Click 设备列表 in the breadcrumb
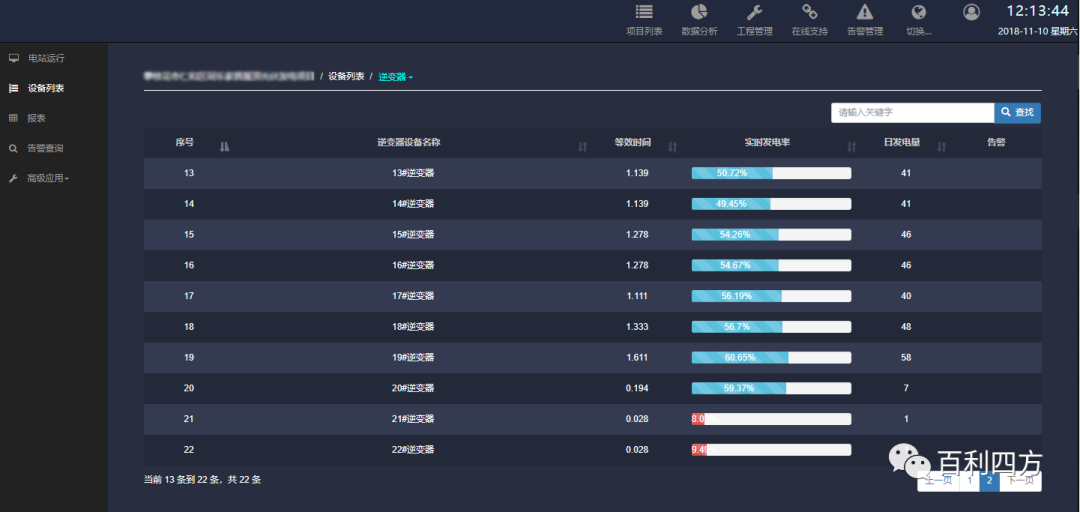 346,77
